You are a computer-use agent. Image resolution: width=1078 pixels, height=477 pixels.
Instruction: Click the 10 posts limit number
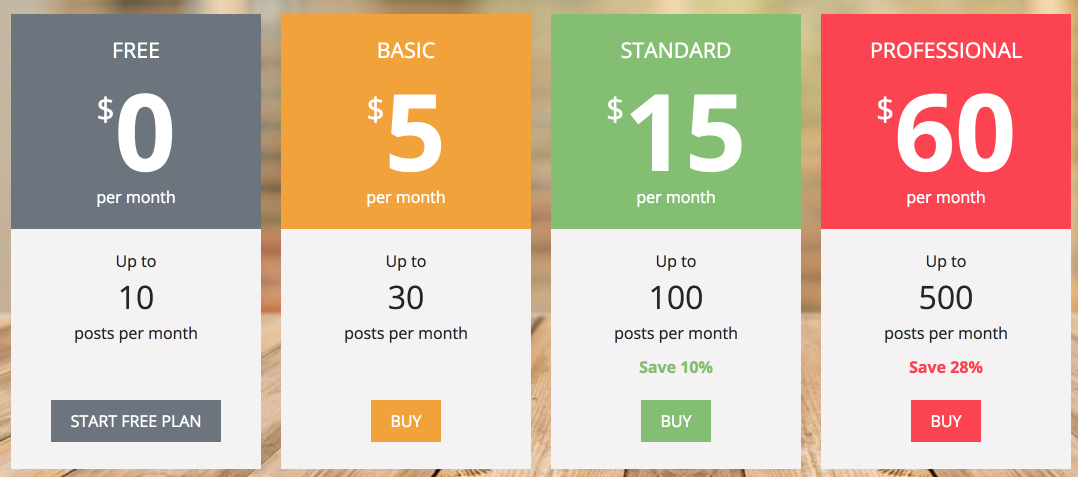[x=136, y=297]
